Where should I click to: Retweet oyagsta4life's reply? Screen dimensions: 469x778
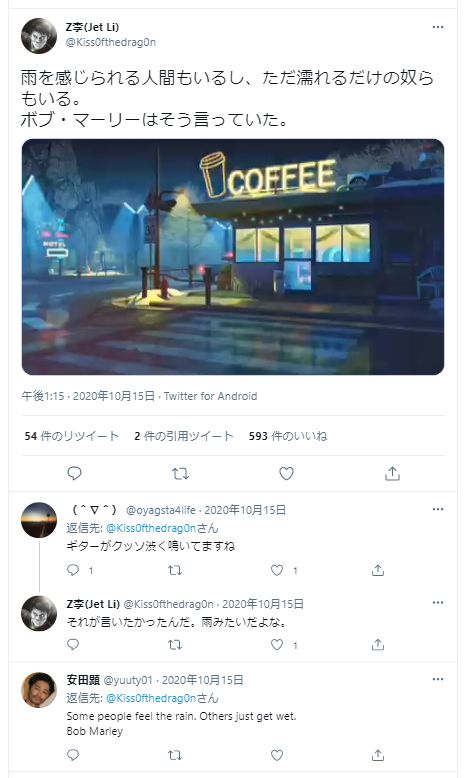click(175, 570)
